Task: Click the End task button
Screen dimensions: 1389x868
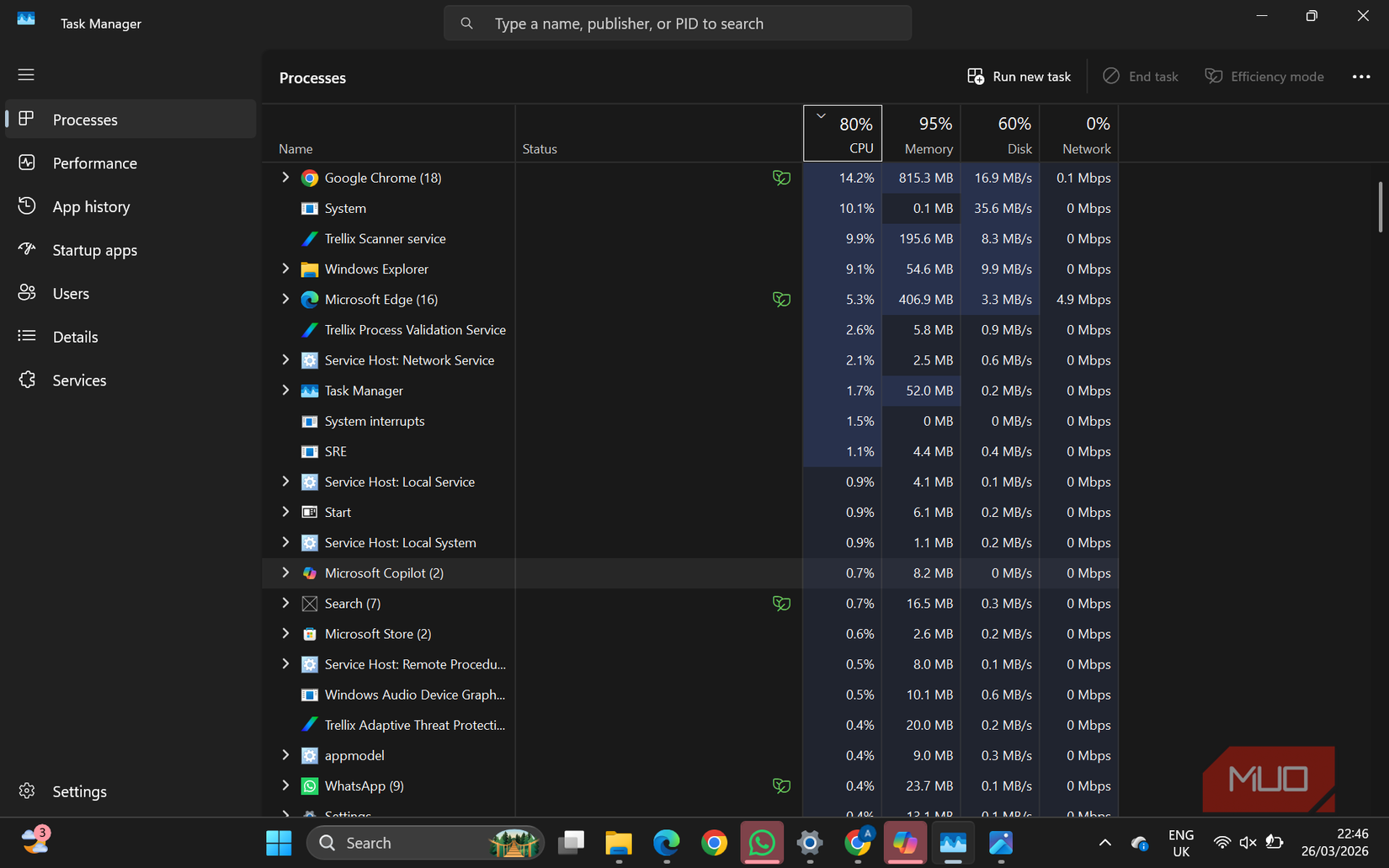Action: coord(1141,76)
